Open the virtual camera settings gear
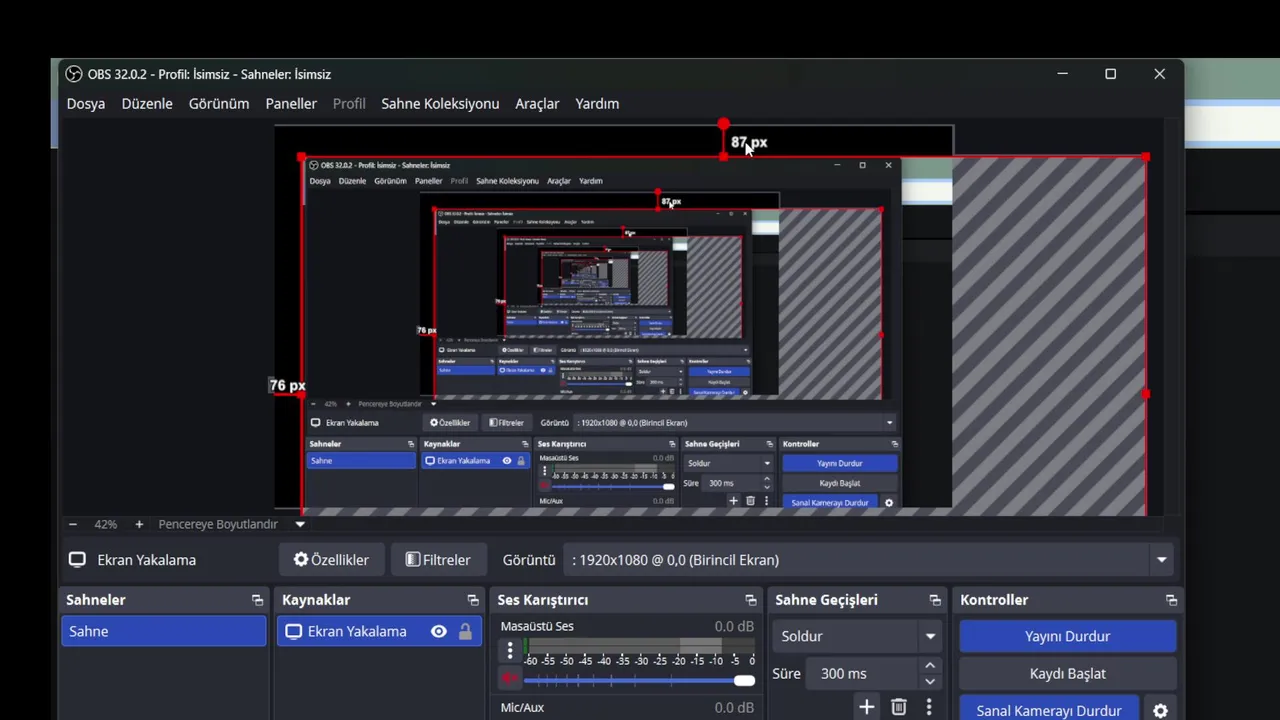The image size is (1280, 720). click(x=1160, y=710)
